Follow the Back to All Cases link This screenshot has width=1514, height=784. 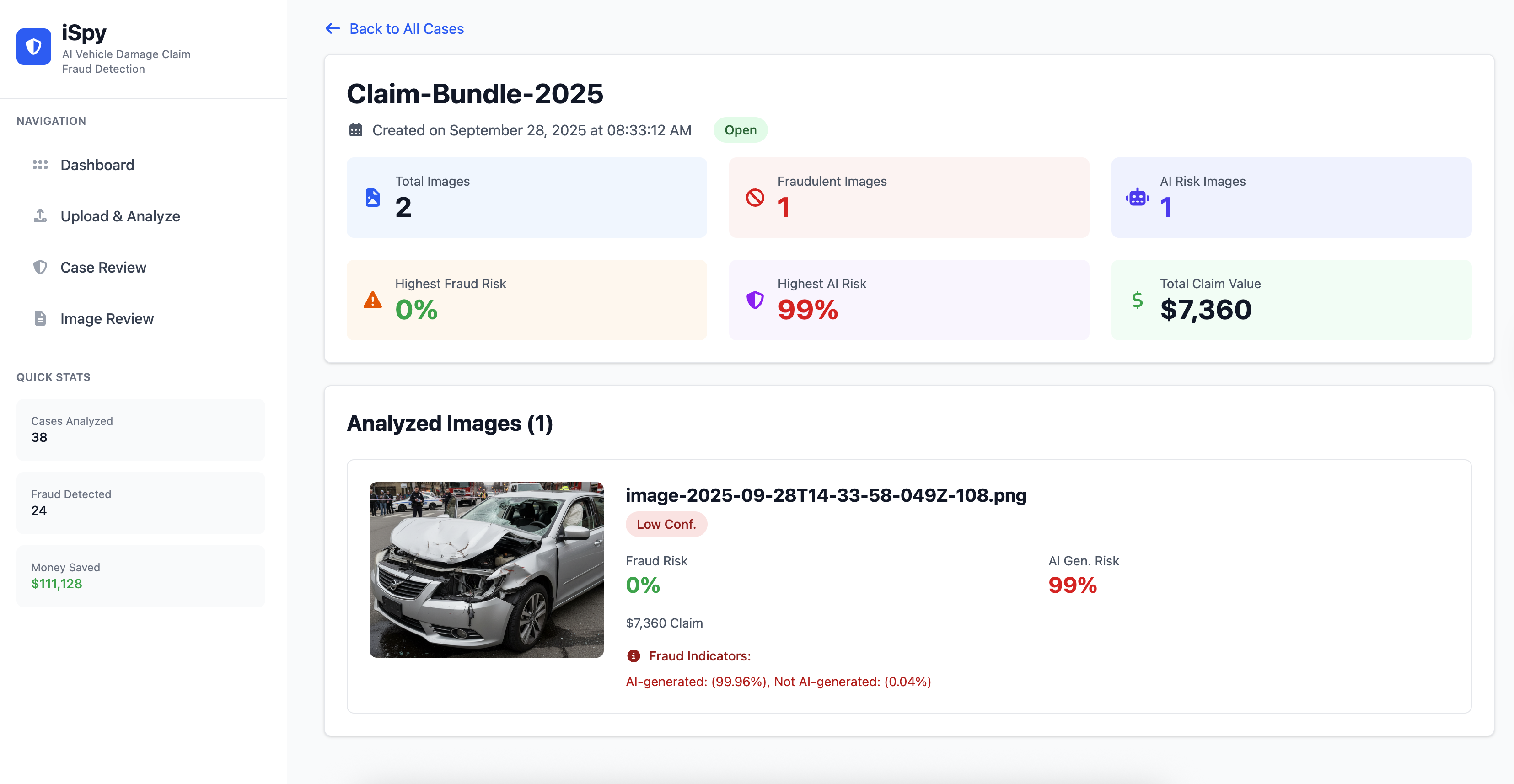406,28
